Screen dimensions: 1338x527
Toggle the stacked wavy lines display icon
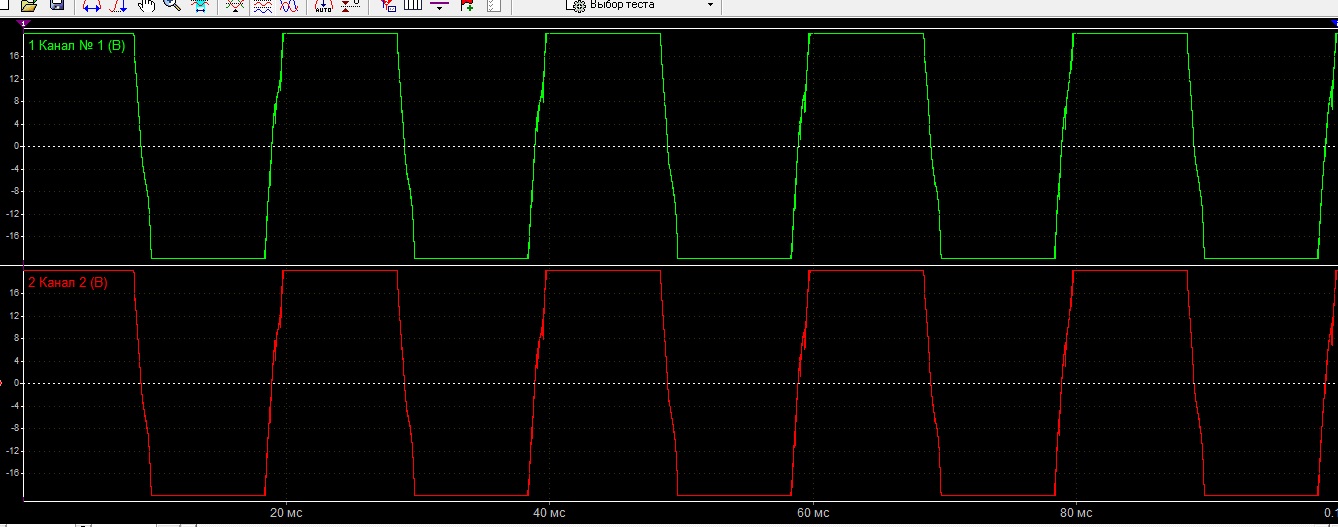263,5
